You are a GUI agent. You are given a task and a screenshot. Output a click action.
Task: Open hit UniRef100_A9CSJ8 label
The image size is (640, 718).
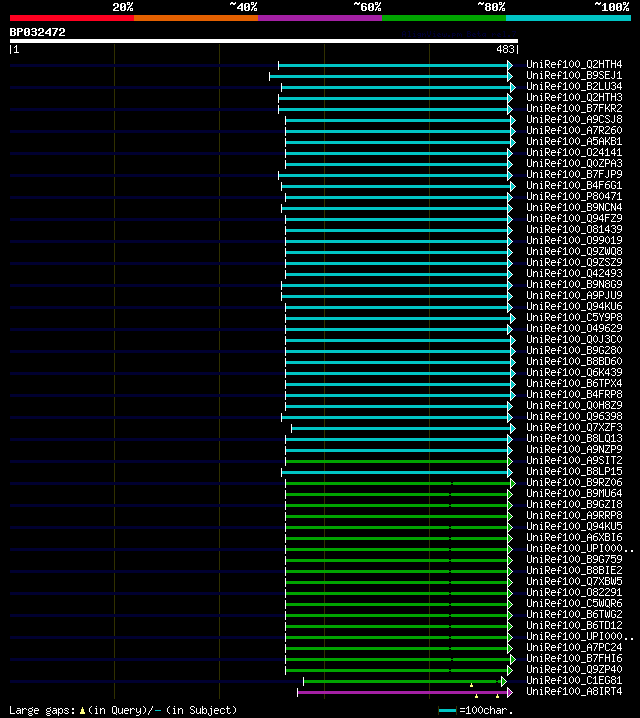(574, 119)
